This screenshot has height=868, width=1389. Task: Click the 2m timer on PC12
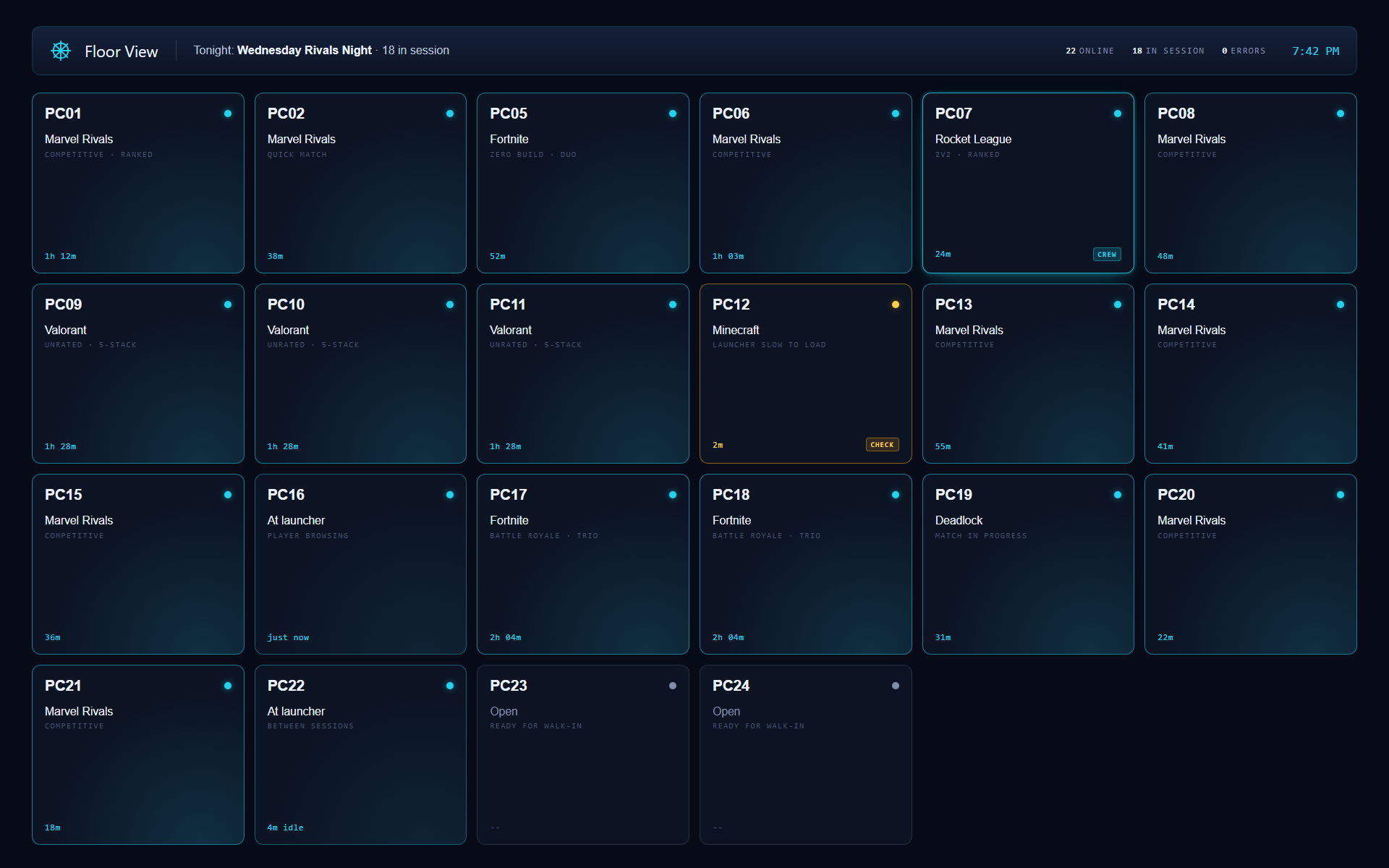click(718, 445)
